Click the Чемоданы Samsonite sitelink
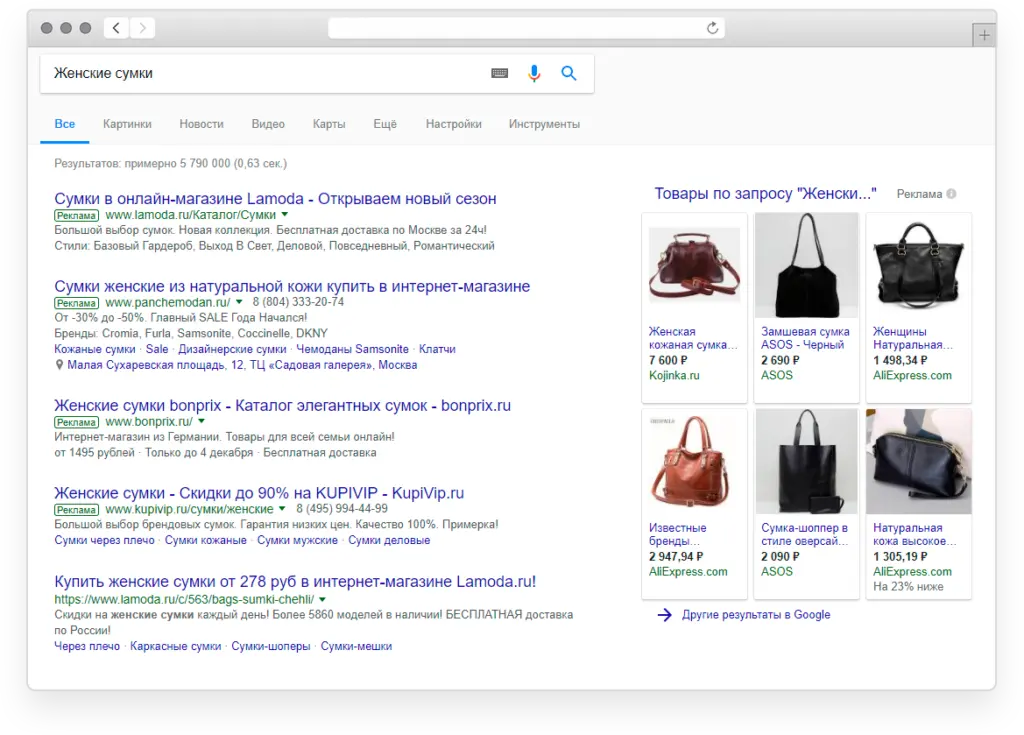This screenshot has width=1024, height=735. pyautogui.click(x=353, y=350)
